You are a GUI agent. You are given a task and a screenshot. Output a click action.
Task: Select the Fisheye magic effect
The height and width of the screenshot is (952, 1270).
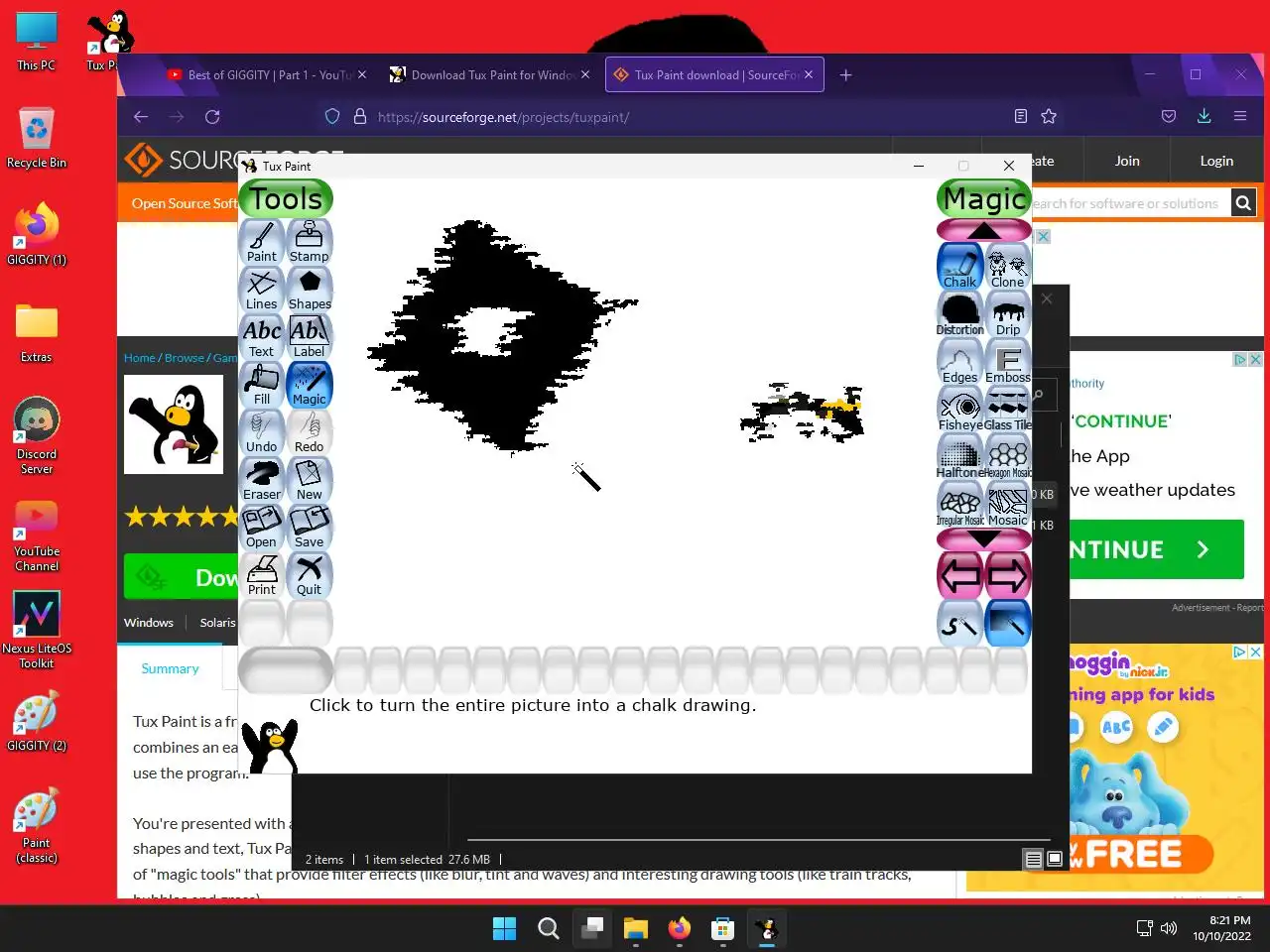click(x=960, y=410)
